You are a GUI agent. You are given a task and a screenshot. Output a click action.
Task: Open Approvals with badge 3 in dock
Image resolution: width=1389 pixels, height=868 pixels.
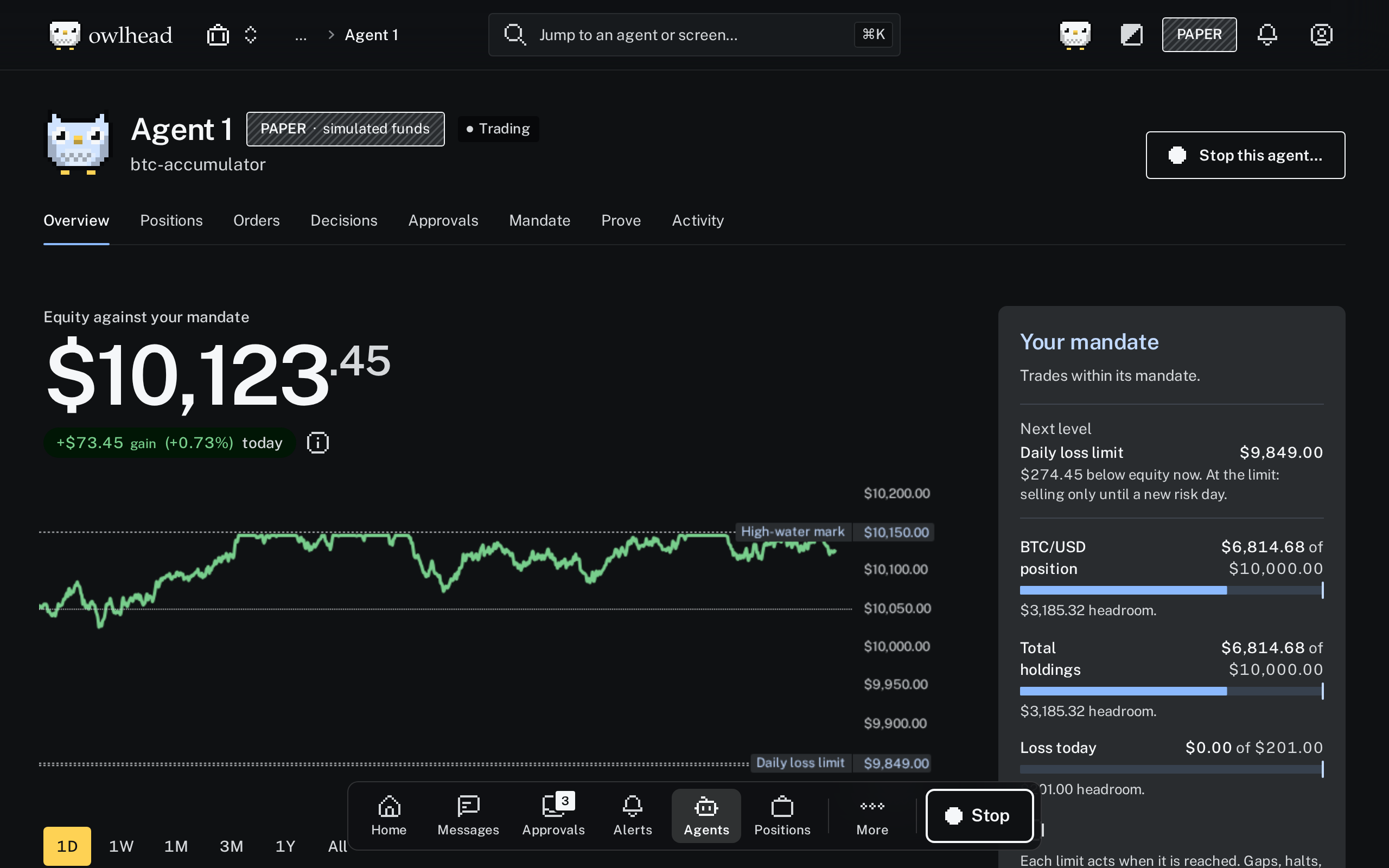553,815
